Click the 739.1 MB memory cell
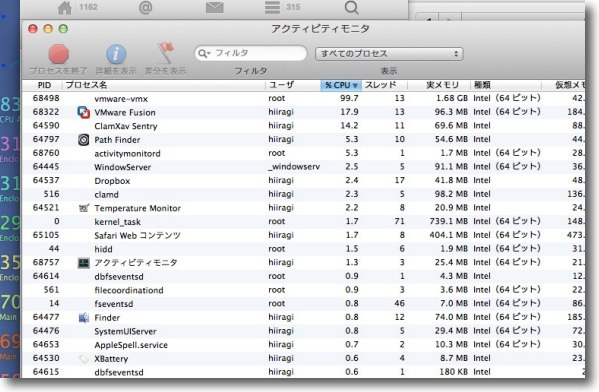 (x=448, y=221)
